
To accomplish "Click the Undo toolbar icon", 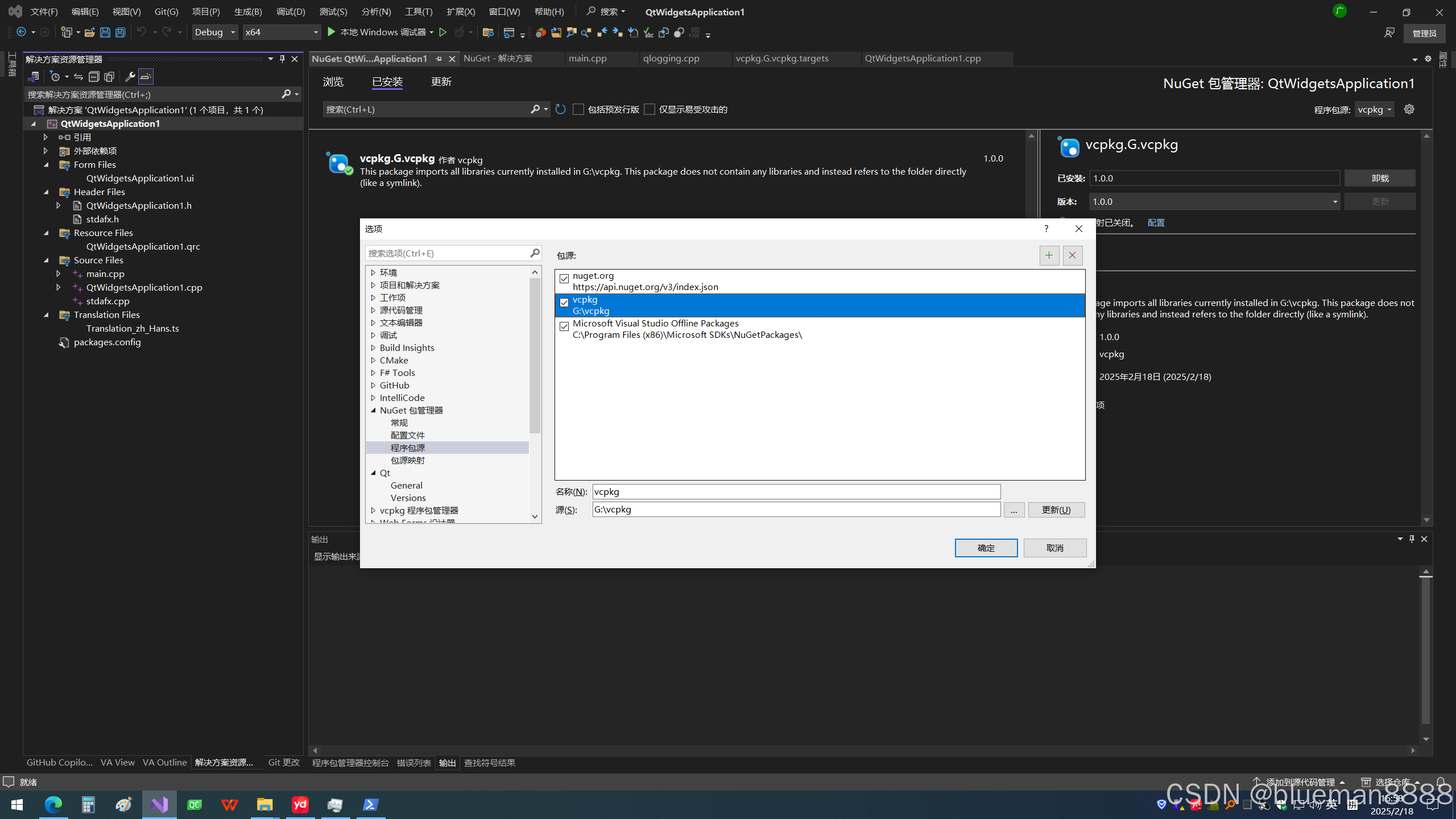I will click(142, 32).
